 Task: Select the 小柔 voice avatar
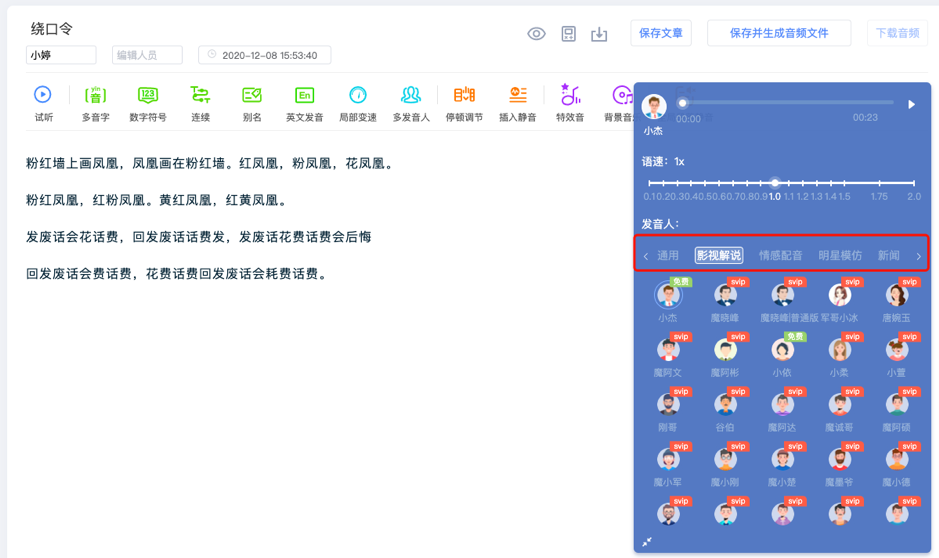point(839,350)
